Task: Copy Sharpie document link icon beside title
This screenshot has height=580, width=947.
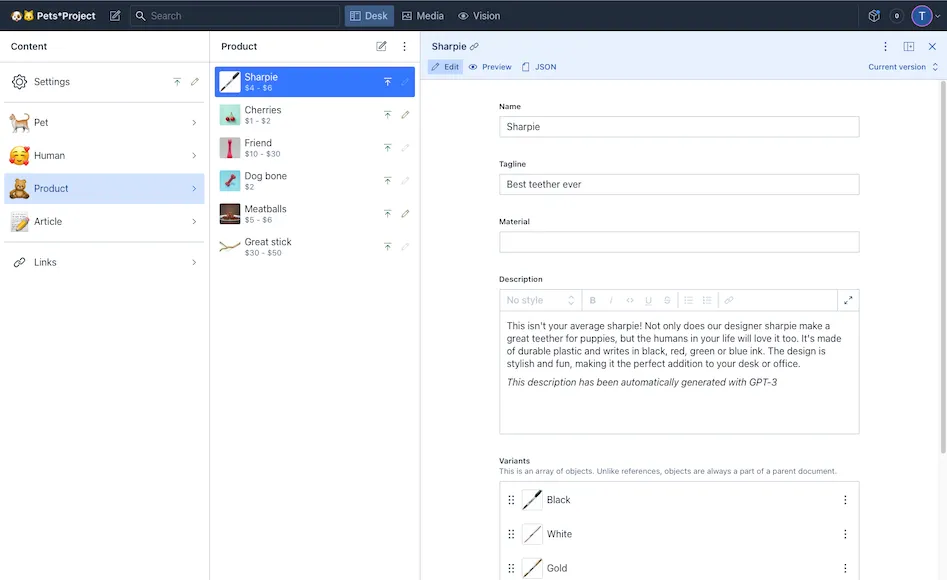Action: pos(474,46)
